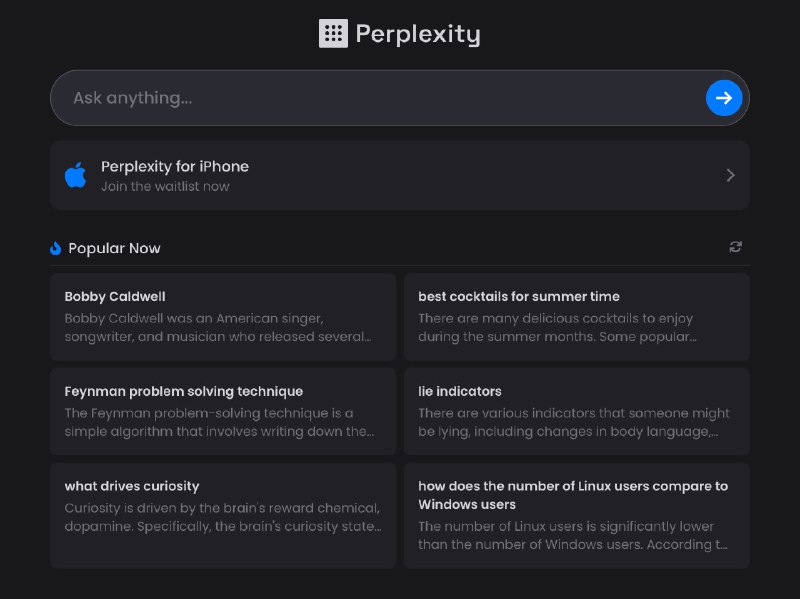Viewport: 800px width, 599px height.
Task: Click the curiosity dopamine description text
Action: 223,517
